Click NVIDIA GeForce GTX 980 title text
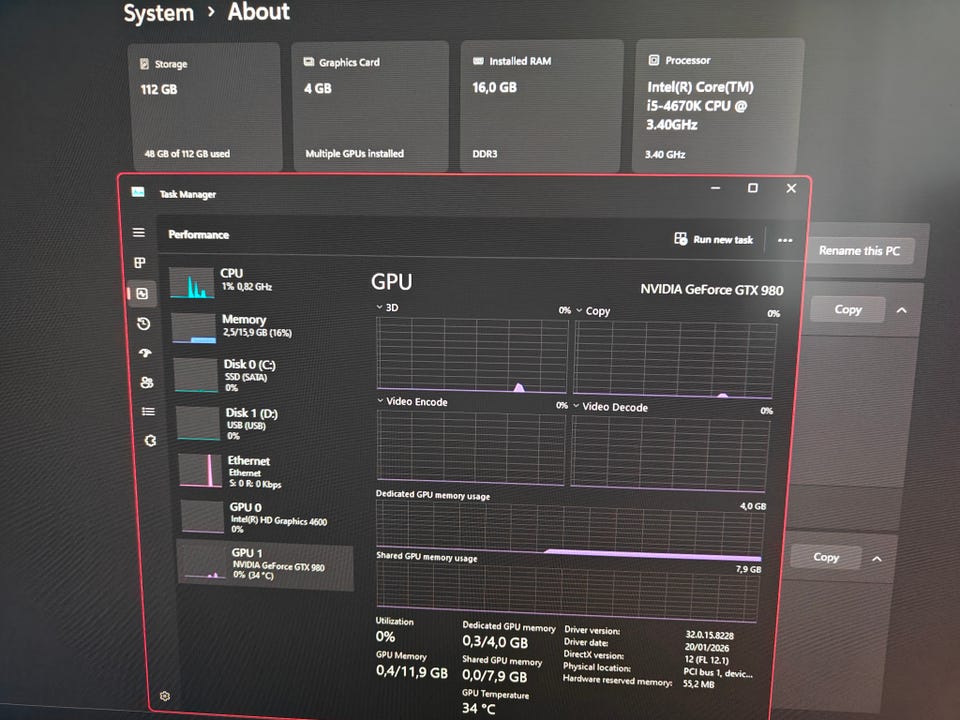Image resolution: width=960 pixels, height=720 pixels. [712, 290]
